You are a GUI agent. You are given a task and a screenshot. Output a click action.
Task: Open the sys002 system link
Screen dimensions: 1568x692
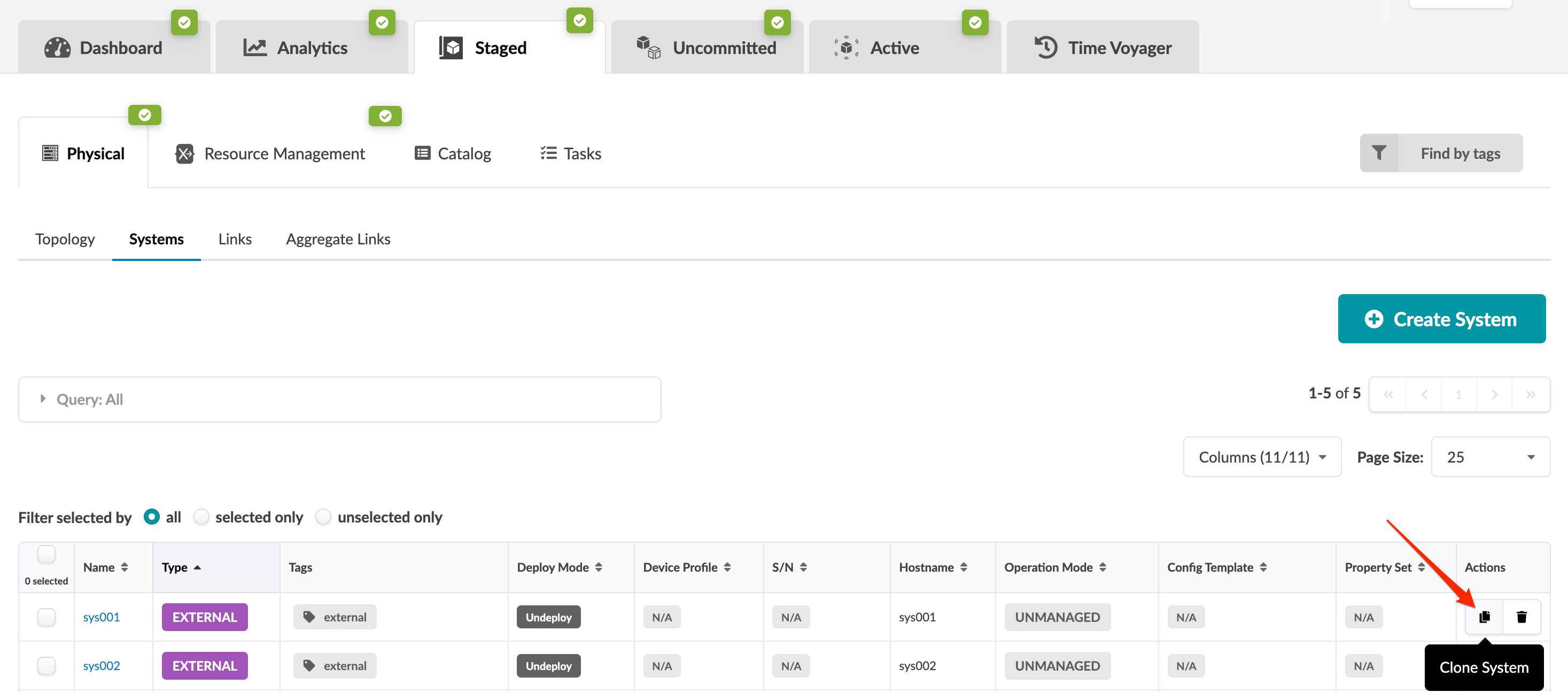[101, 665]
